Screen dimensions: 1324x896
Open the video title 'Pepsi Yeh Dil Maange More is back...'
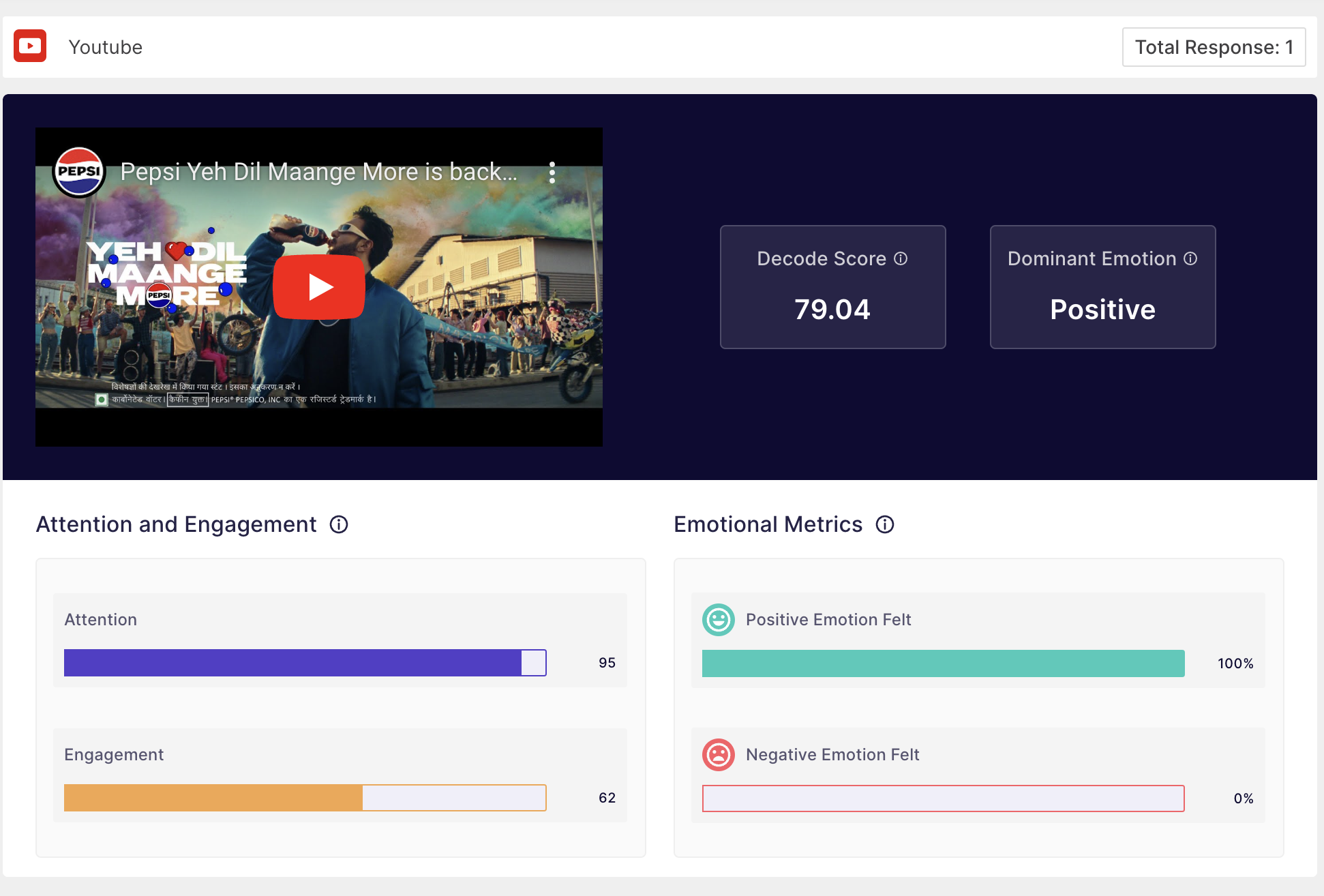click(318, 172)
